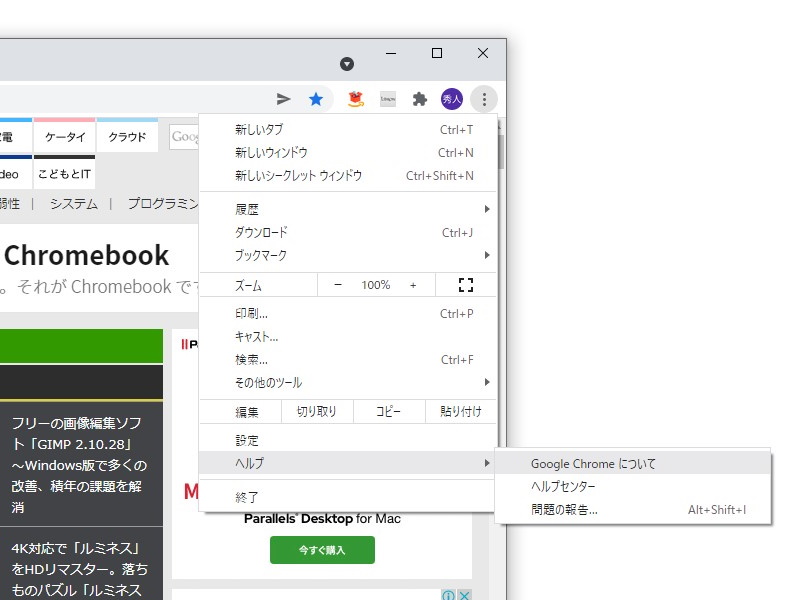Open the Chrome three-dot menu icon
The height and width of the screenshot is (600, 800).
(484, 99)
